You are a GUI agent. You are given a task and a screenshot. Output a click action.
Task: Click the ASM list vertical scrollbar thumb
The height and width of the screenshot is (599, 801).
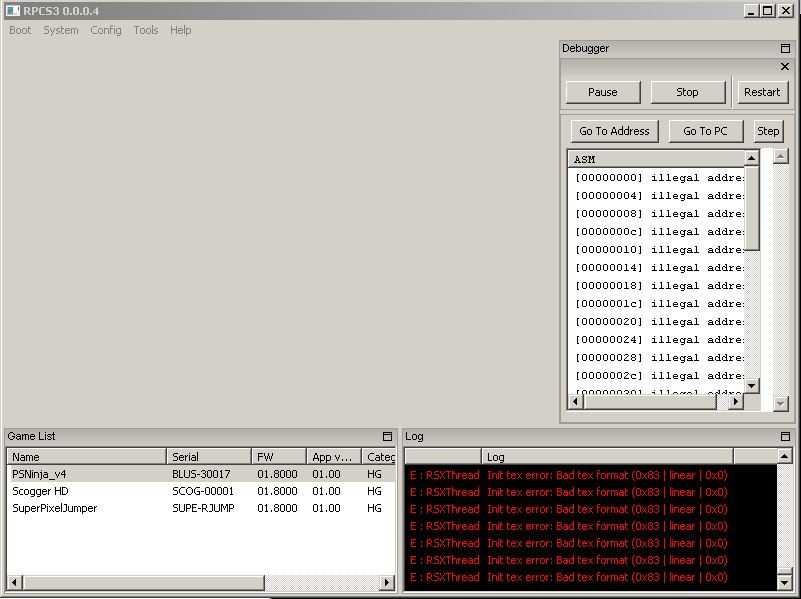coord(751,208)
